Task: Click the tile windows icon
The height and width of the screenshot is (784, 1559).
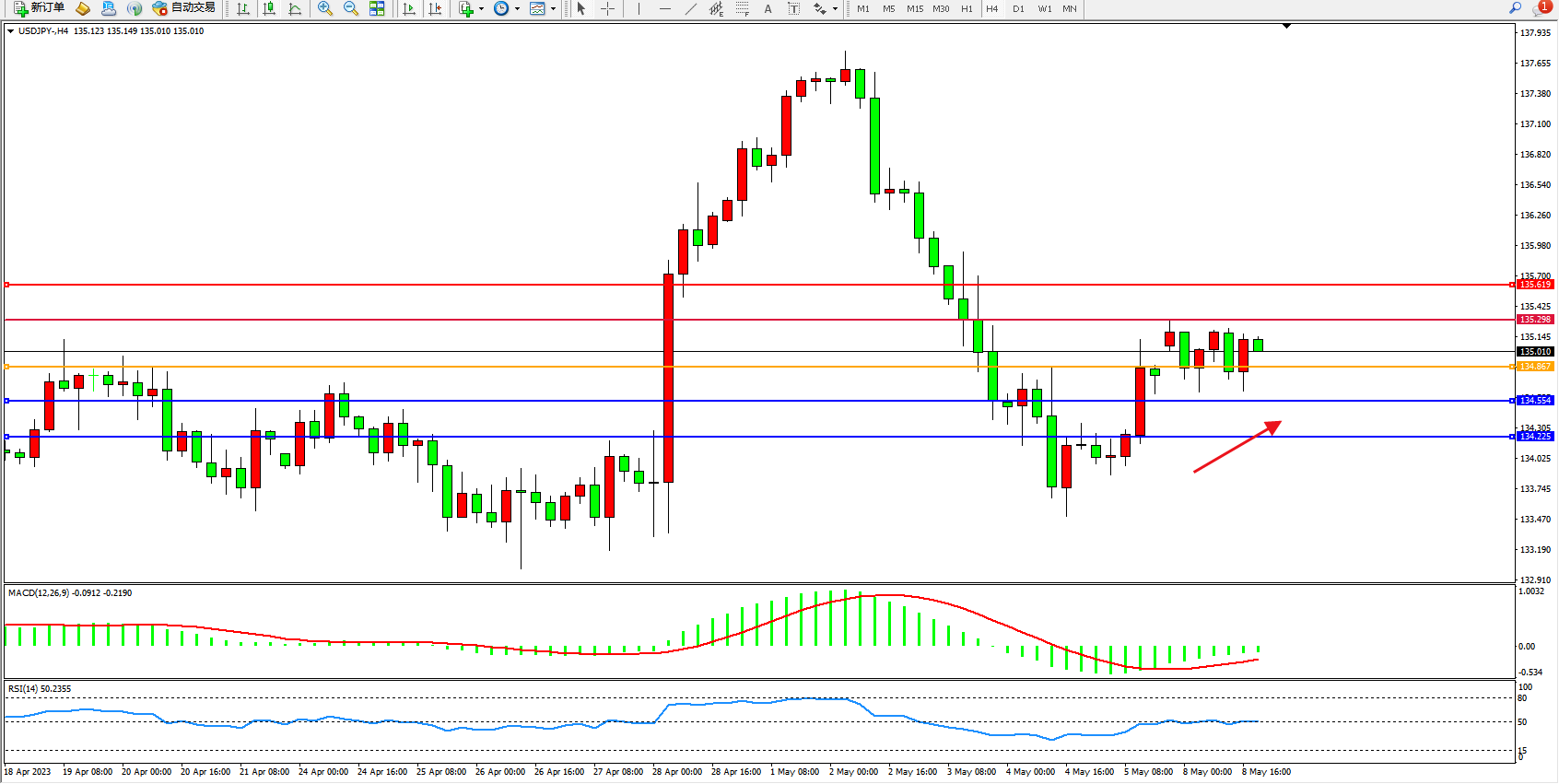Action: point(377,8)
